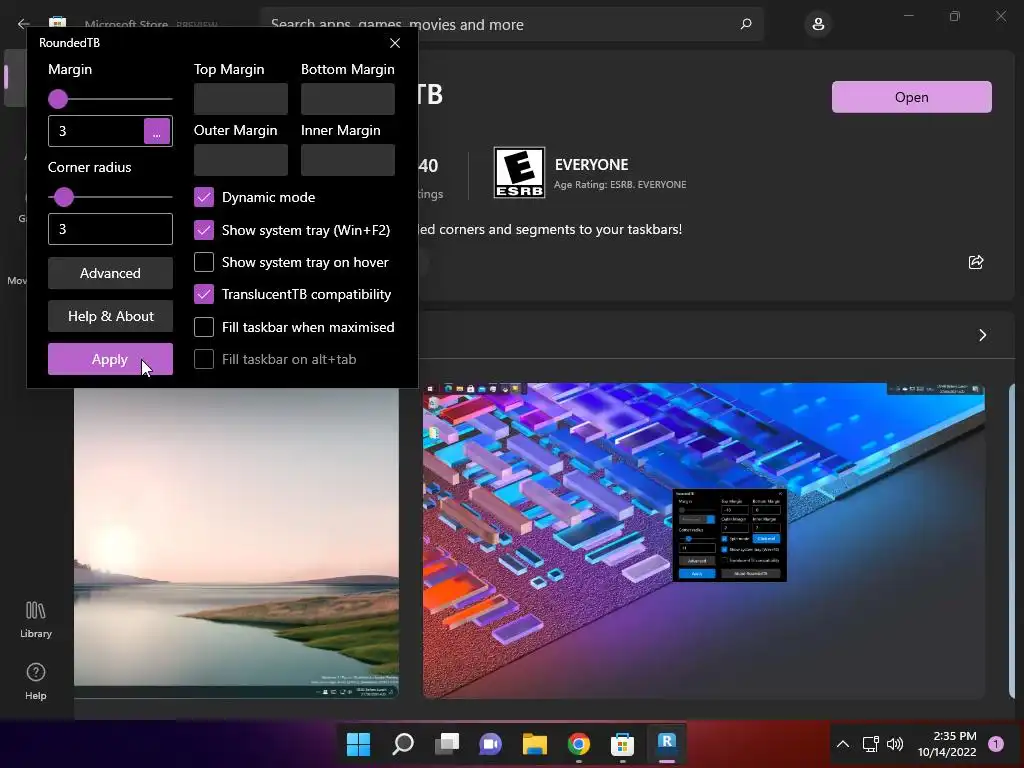Screen dimensions: 1024x768
Task: Maximize the Microsoft Store window
Action: (x=955, y=16)
